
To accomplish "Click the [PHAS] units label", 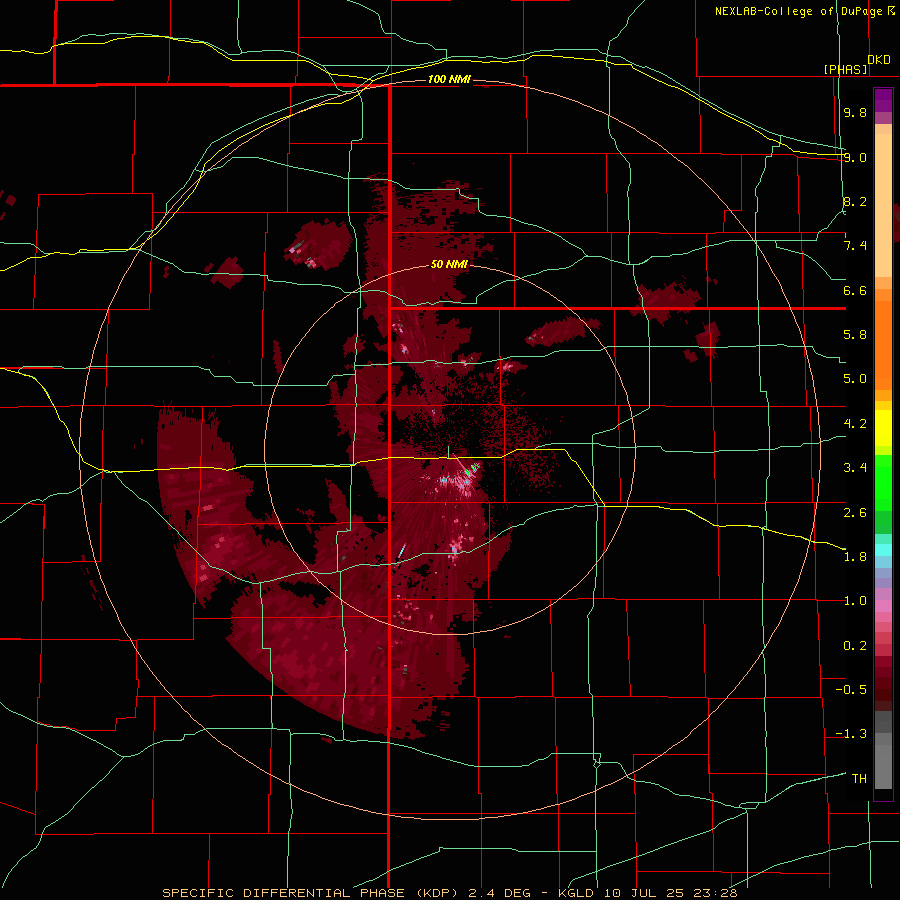I will (845, 69).
